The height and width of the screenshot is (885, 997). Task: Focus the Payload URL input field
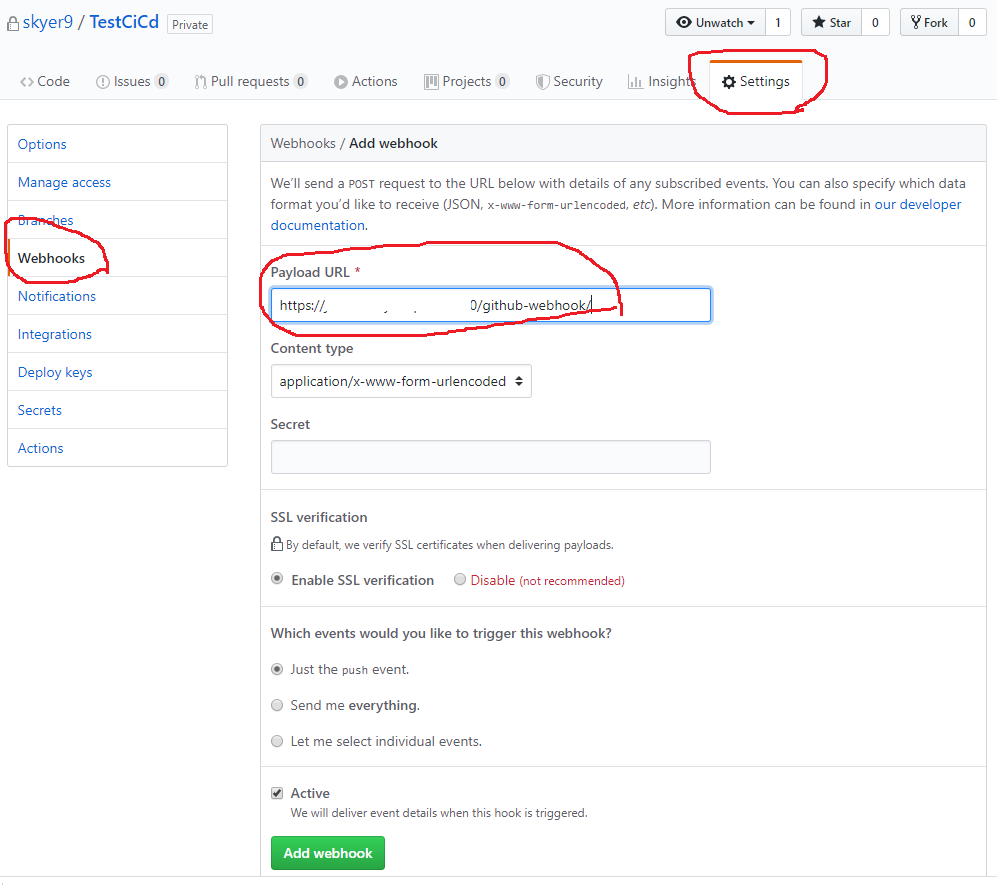click(x=491, y=305)
